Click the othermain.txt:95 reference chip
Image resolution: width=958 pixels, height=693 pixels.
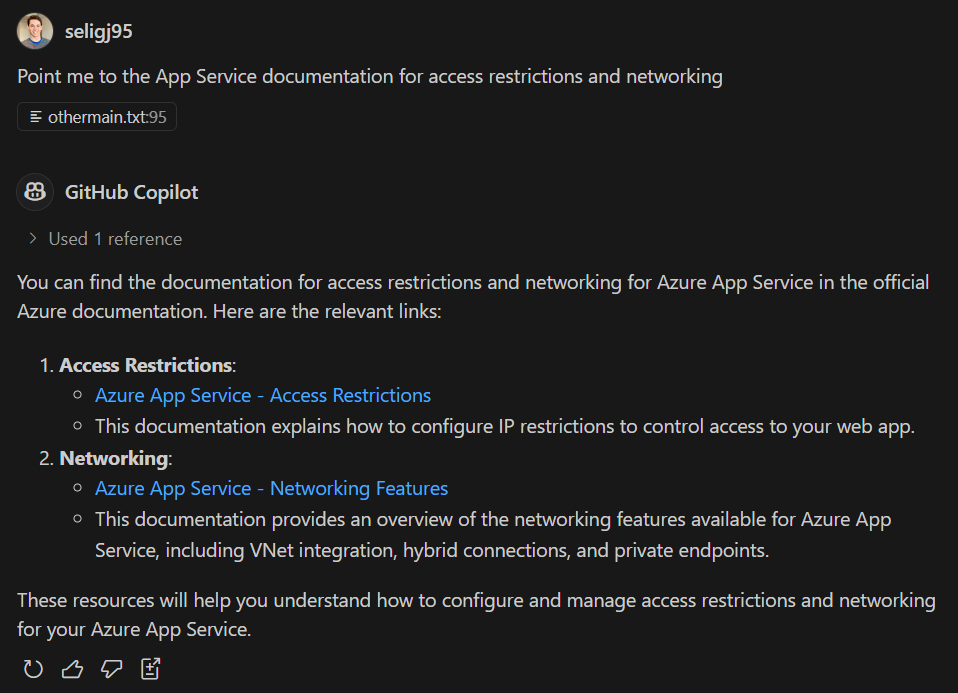tap(96, 116)
